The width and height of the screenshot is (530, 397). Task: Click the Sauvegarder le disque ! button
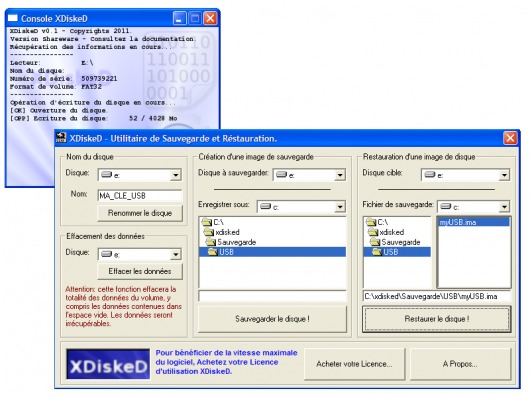point(272,319)
